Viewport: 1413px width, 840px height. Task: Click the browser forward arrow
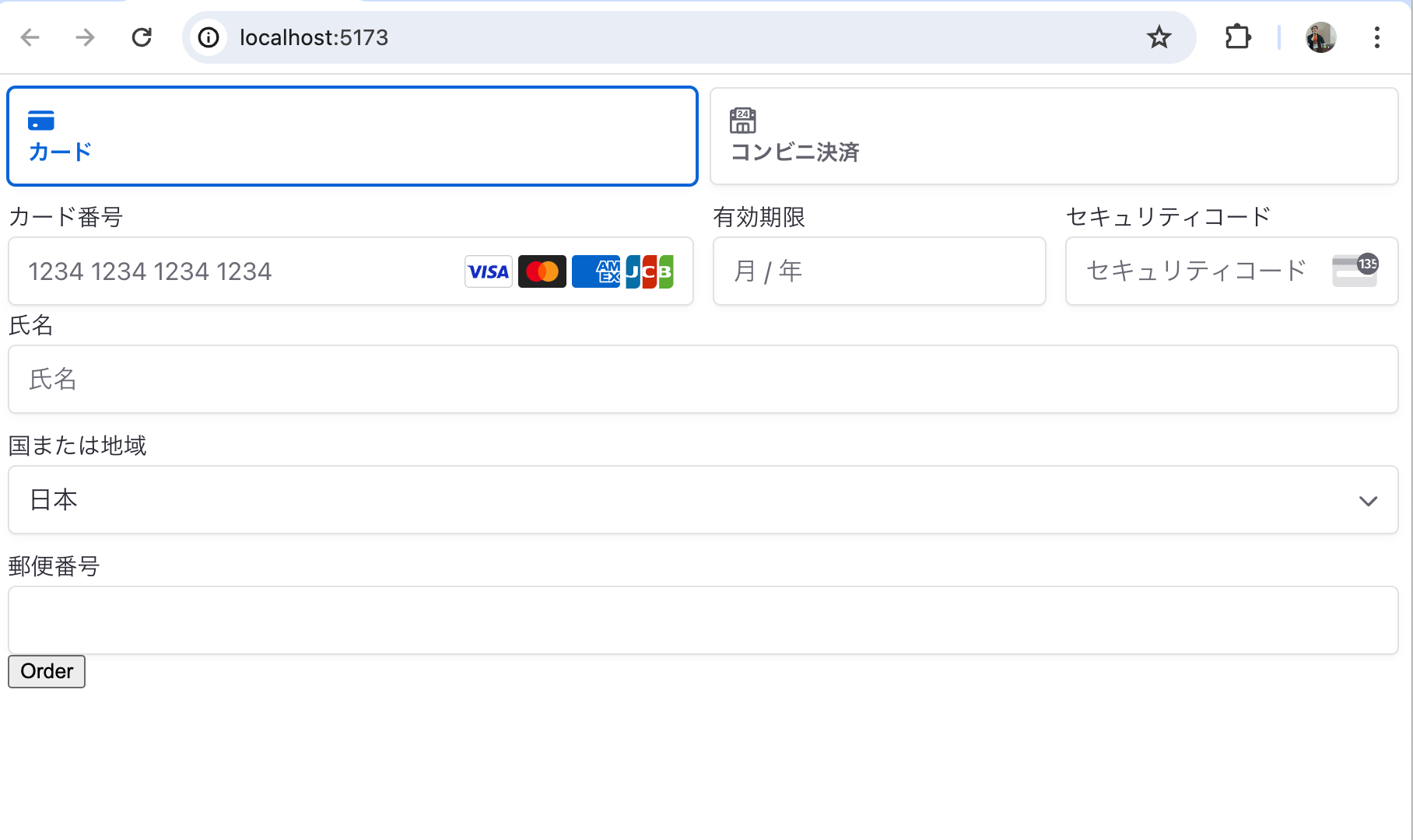pos(85,37)
